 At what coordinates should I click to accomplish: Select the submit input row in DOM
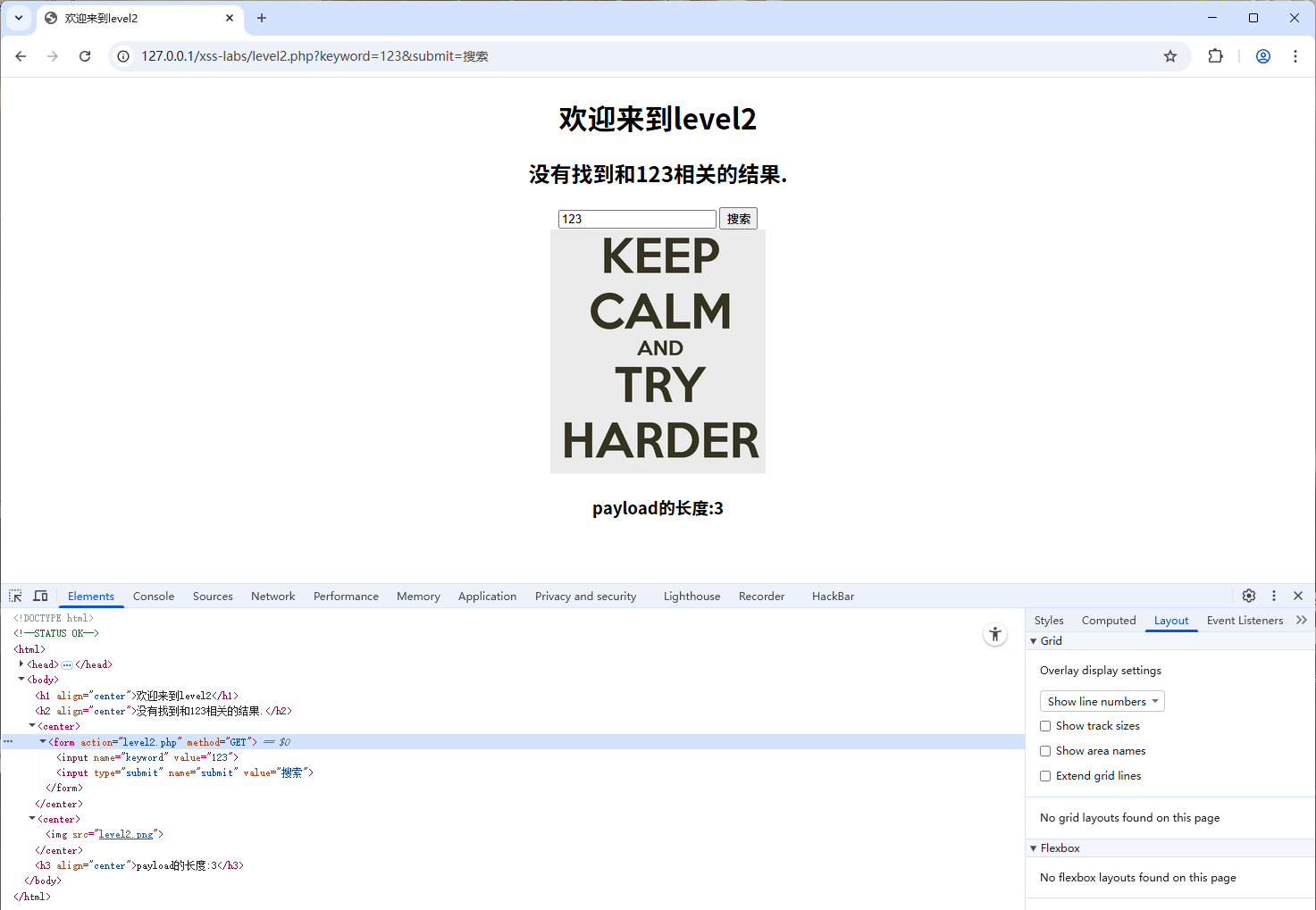pos(512,772)
